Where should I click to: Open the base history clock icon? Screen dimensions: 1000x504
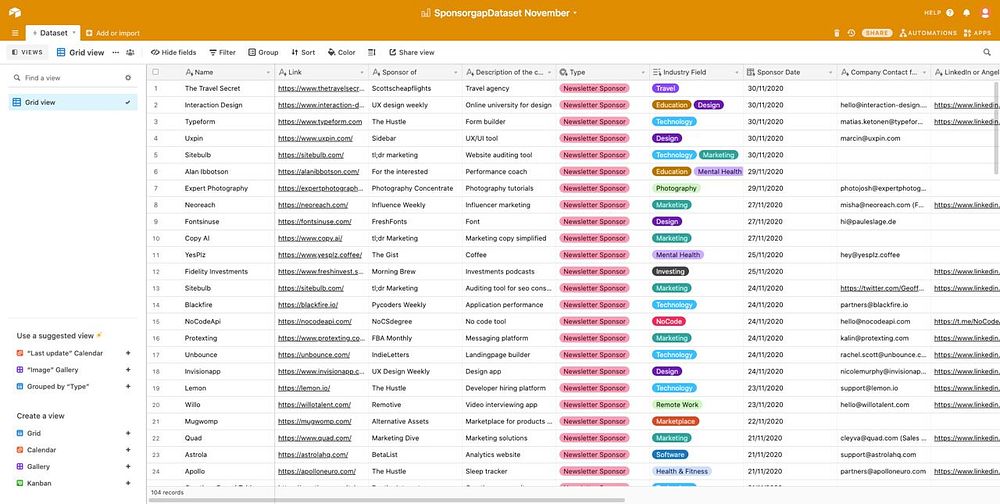(851, 33)
